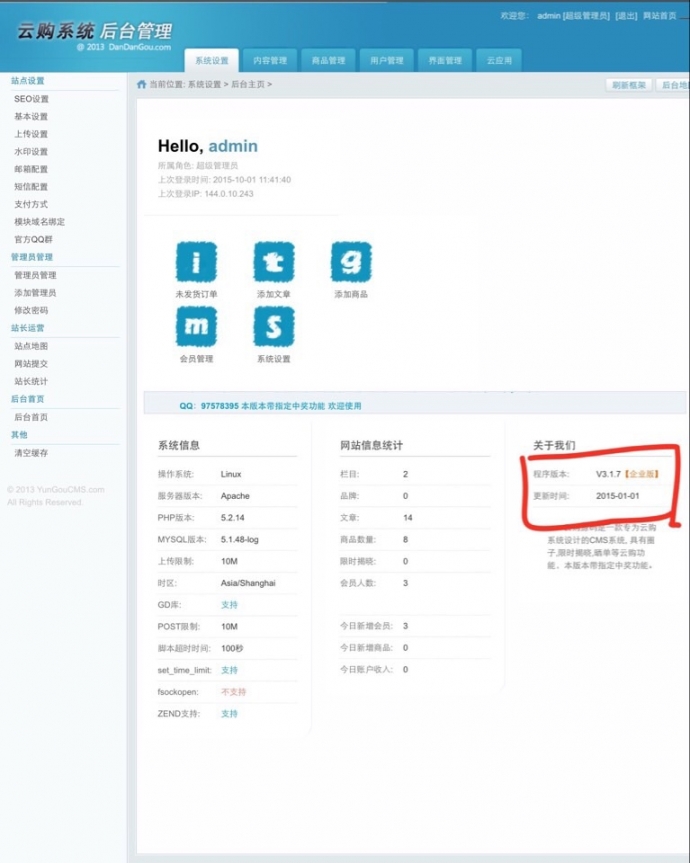Click the 退出 logout link
The image size is (690, 863).
point(626,16)
